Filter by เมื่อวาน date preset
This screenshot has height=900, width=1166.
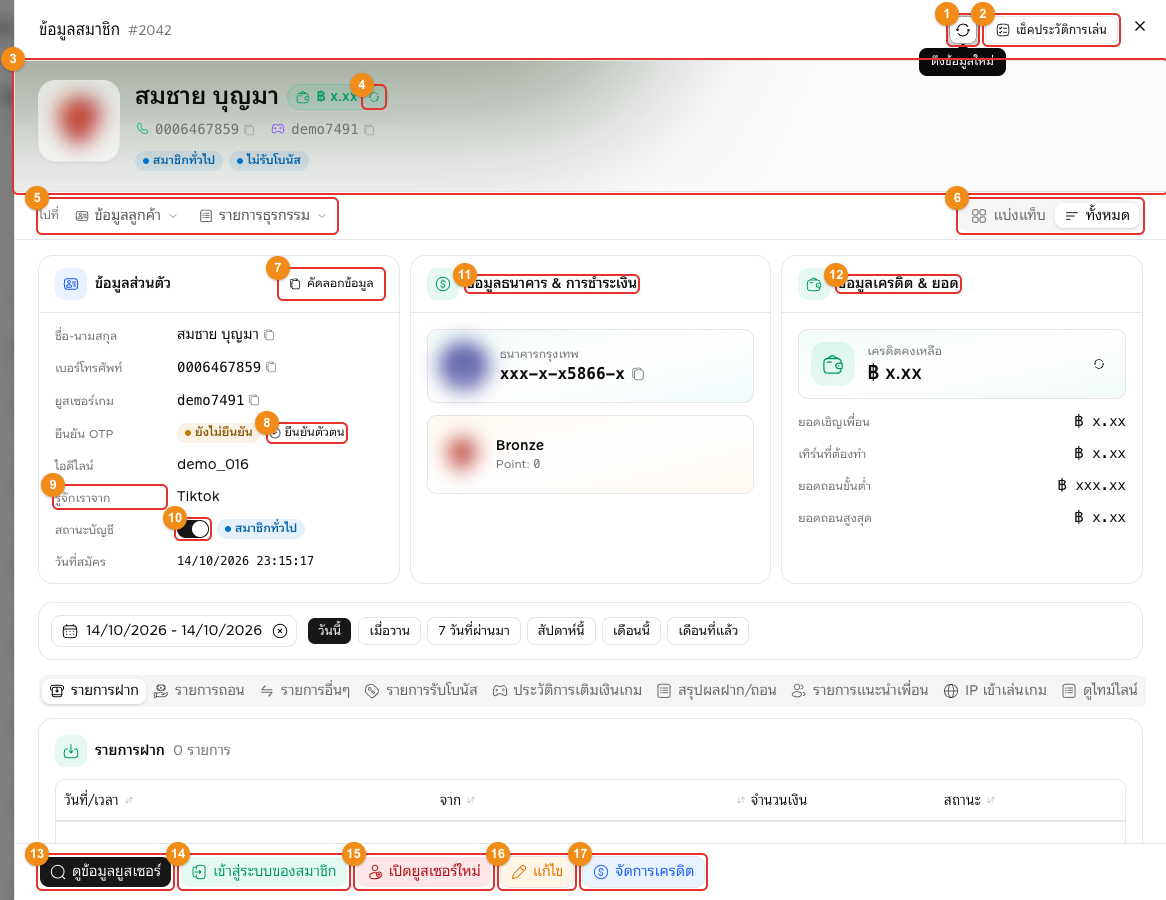coord(390,631)
